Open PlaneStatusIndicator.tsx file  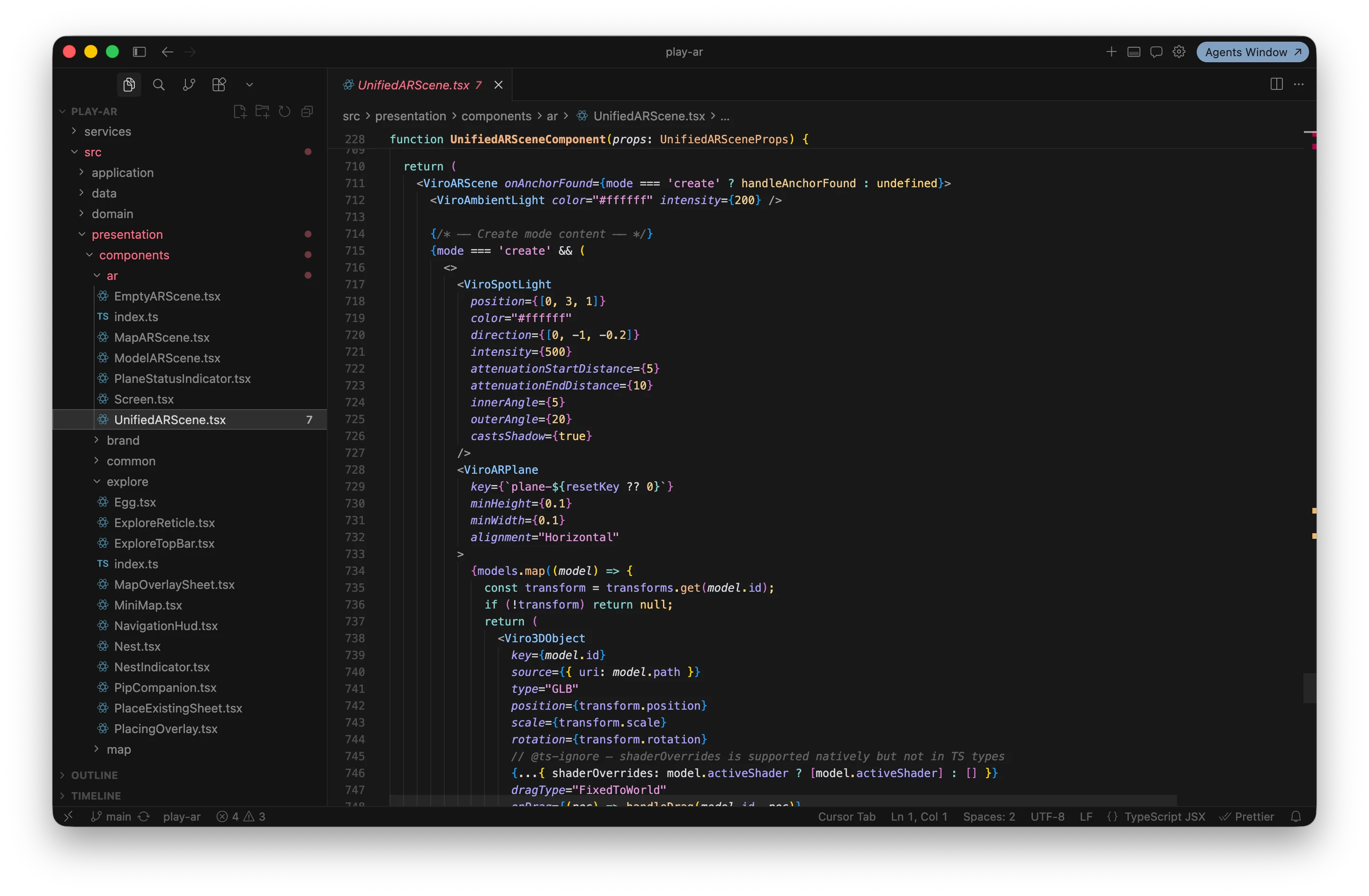click(190, 378)
